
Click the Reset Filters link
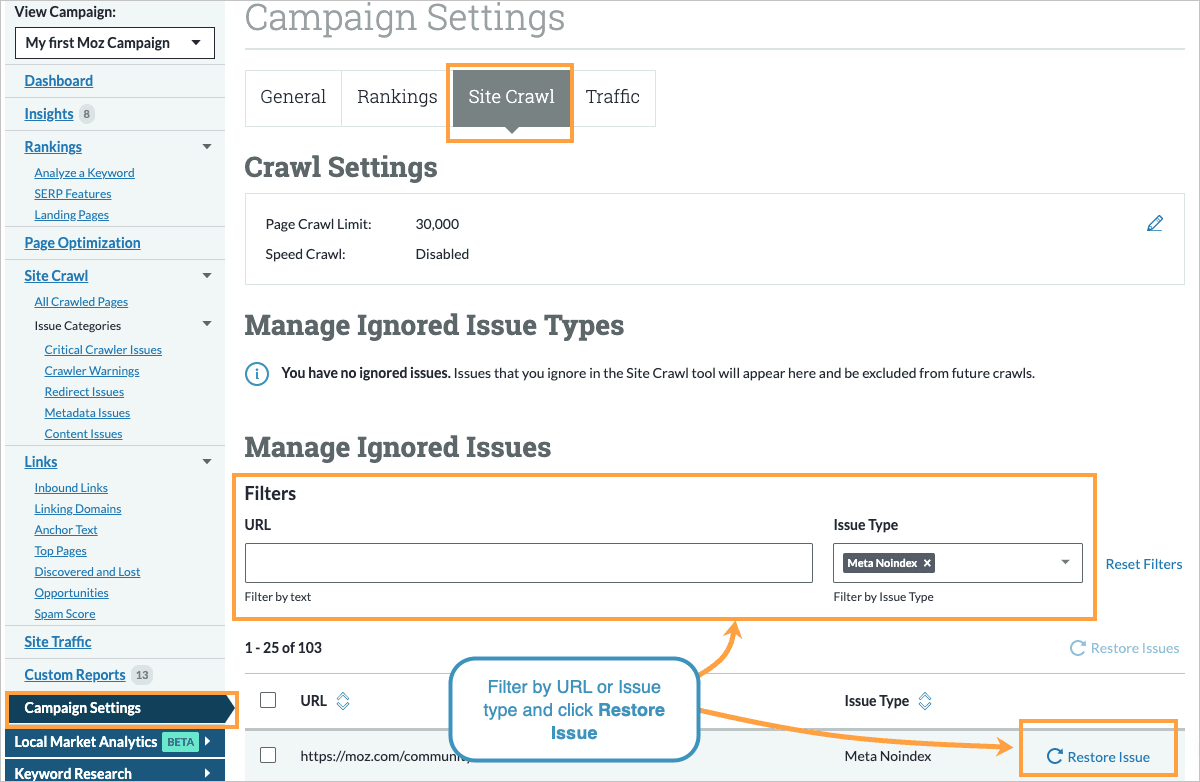[1143, 563]
